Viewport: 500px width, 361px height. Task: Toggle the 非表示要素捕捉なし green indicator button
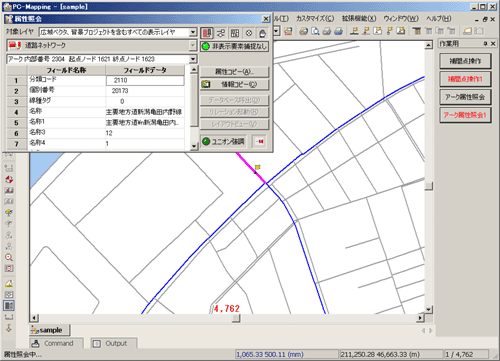234,46
